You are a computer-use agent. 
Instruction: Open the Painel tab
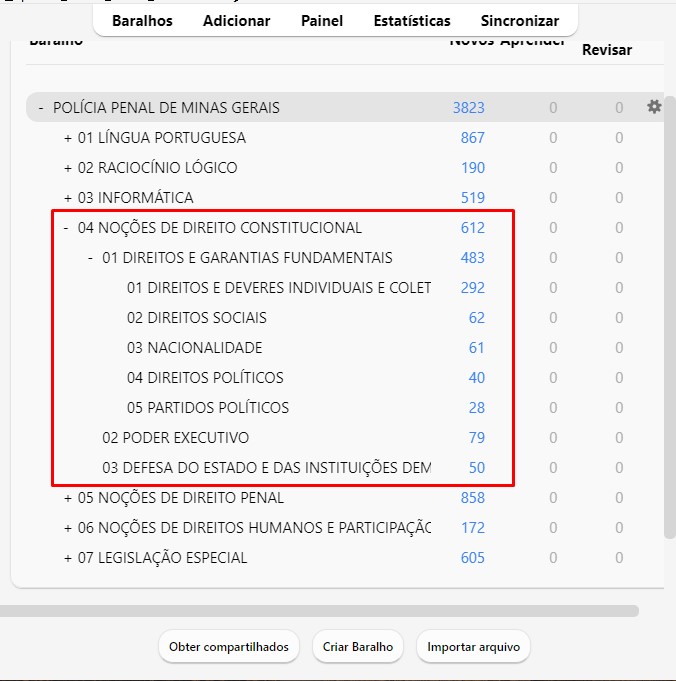[x=322, y=21]
